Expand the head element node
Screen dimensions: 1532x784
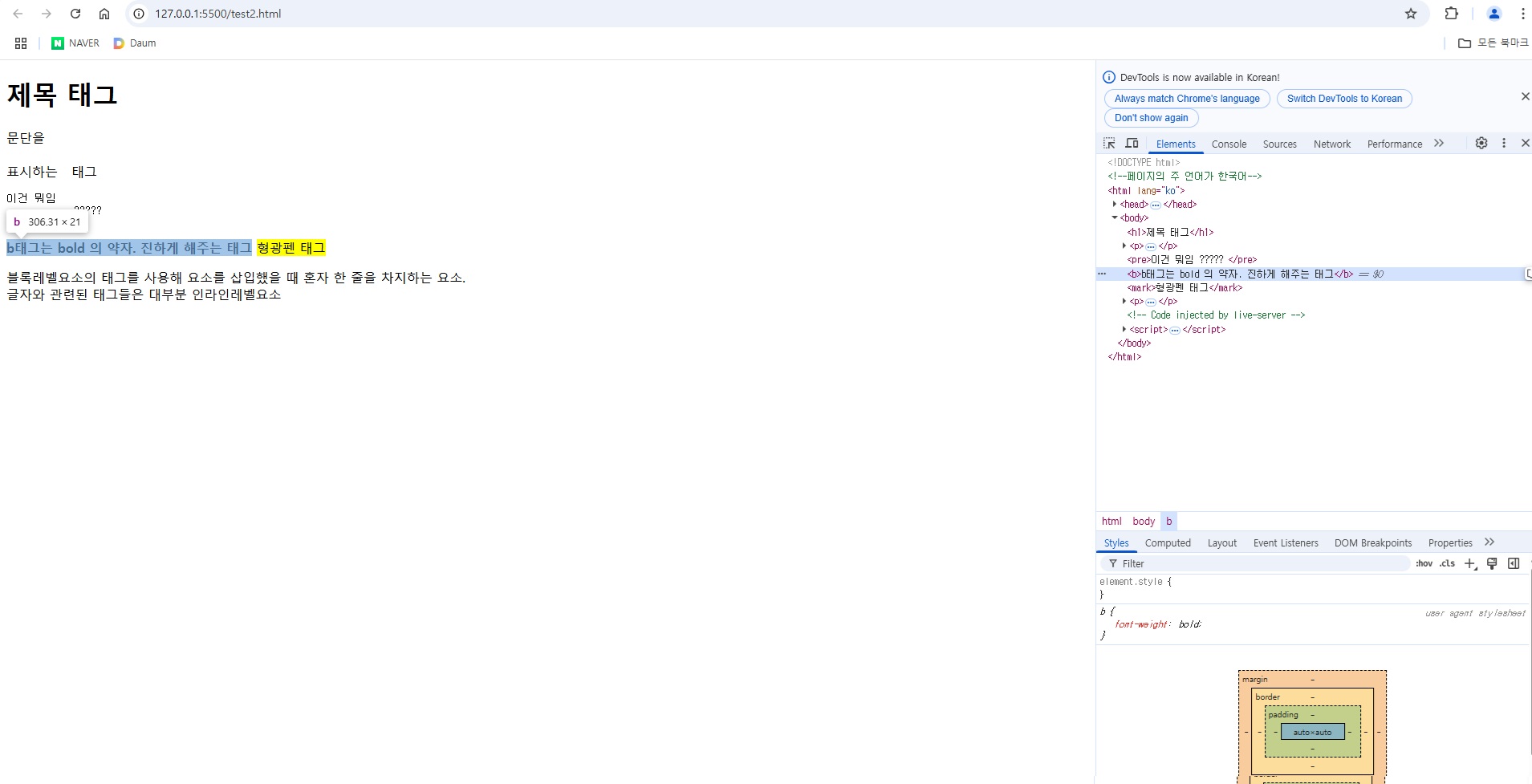[x=1115, y=204]
